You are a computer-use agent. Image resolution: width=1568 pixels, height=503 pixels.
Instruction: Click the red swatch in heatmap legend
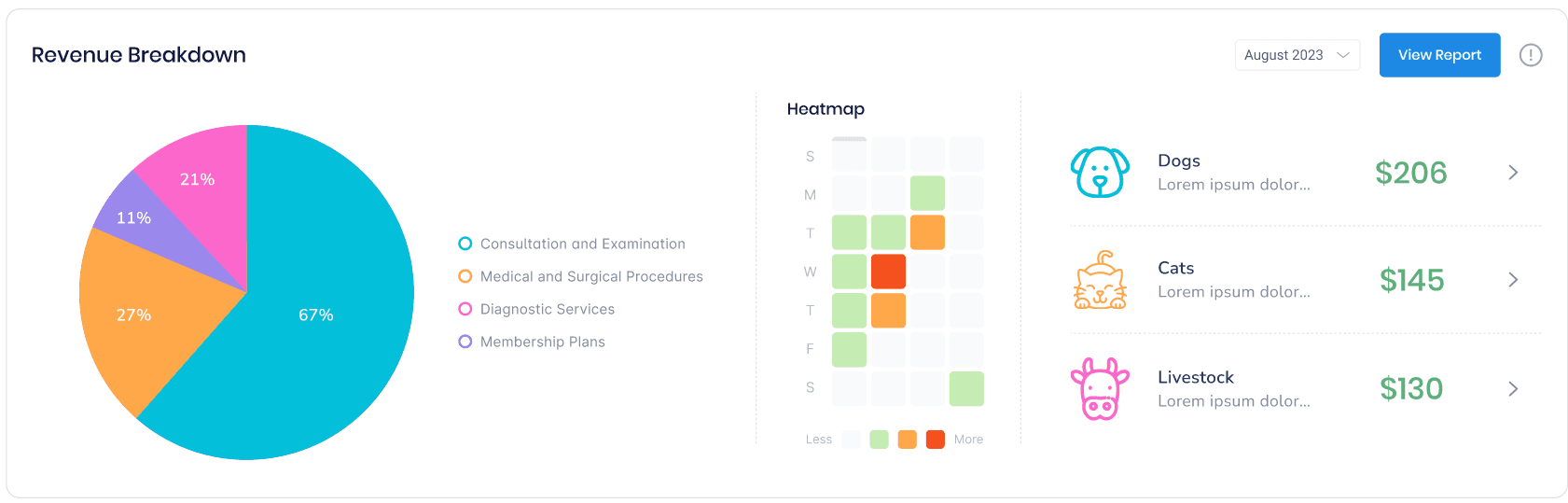(x=935, y=440)
